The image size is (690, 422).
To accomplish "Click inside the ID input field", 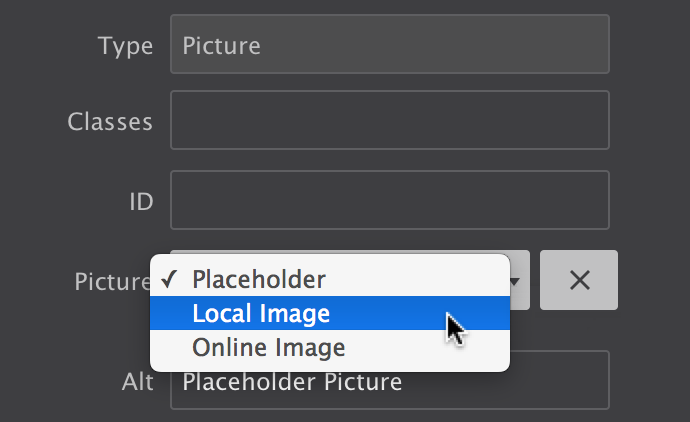I will click(389, 200).
